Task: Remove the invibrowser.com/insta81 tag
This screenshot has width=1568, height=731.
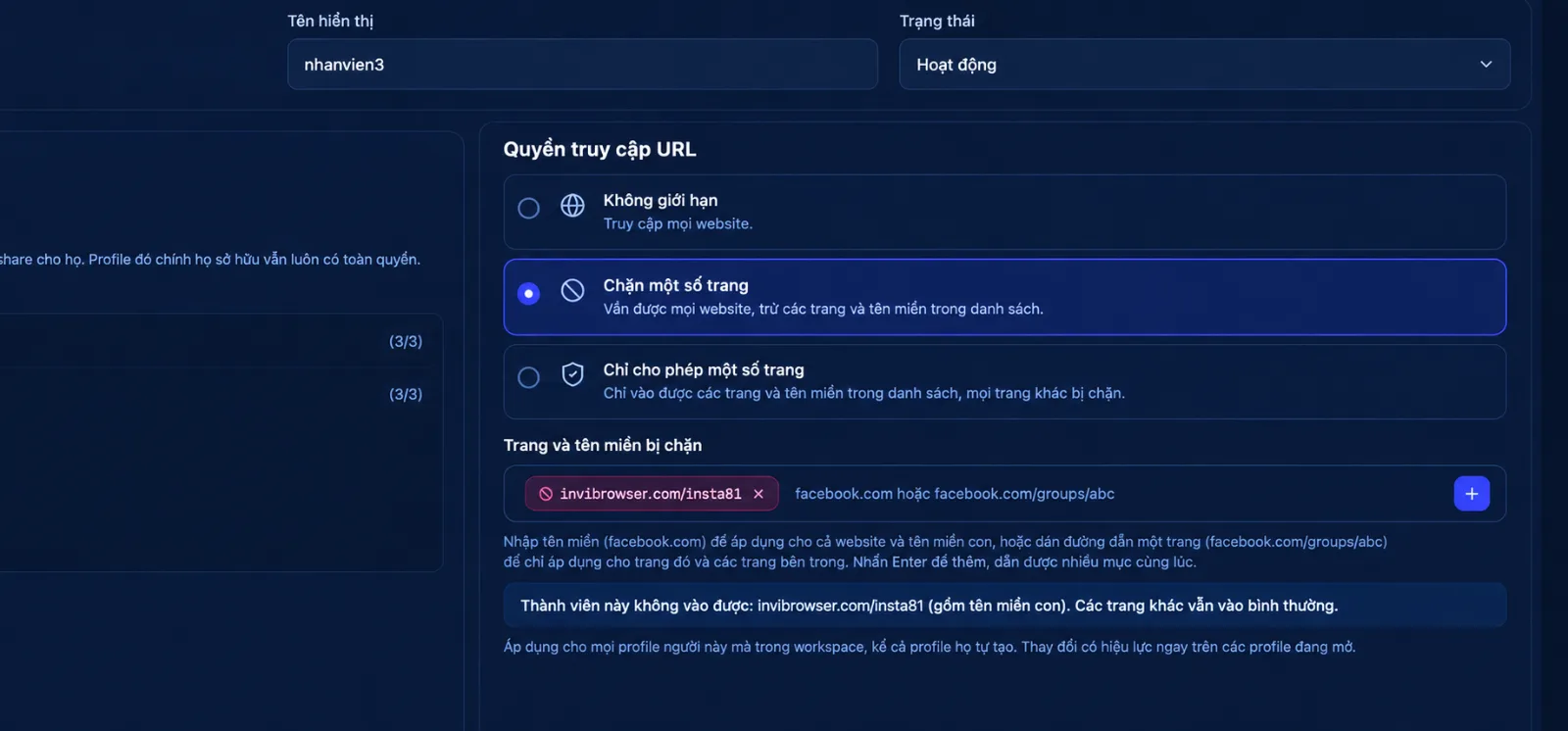Action: (759, 494)
